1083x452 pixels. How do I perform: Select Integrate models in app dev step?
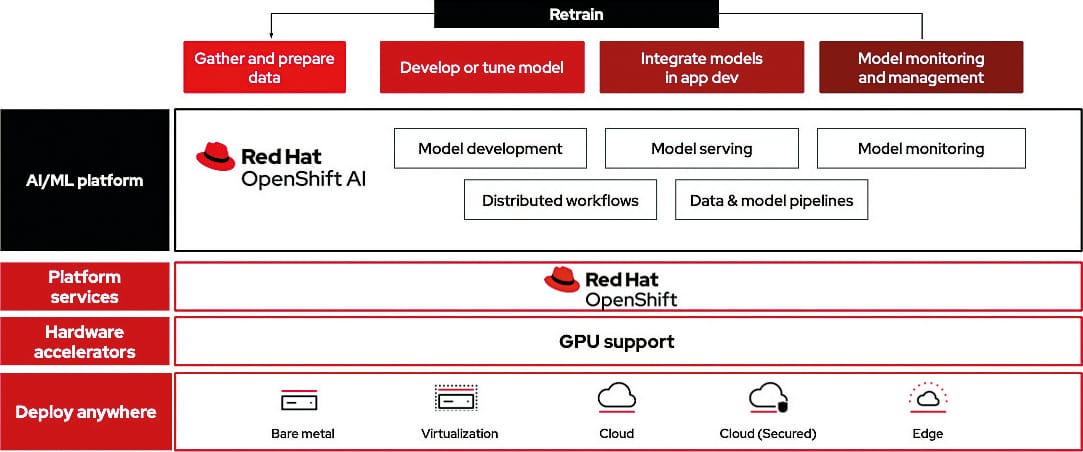tap(702, 67)
